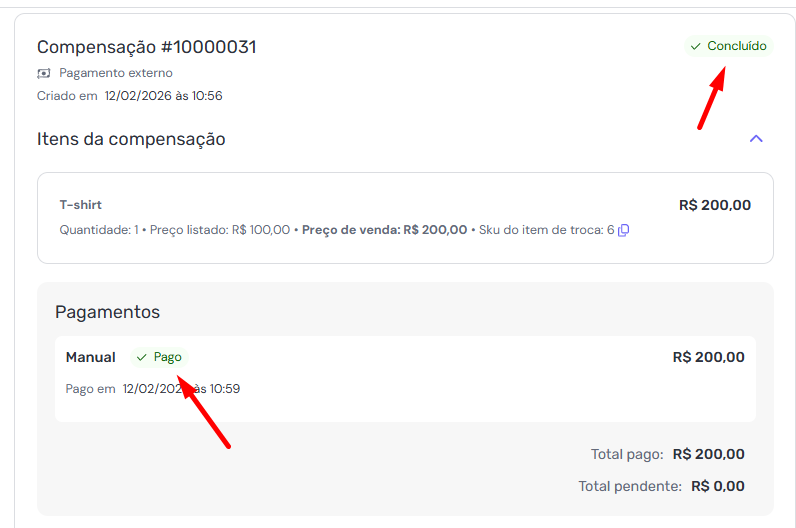Click the T-shirt item total R$ 200,00
Image resolution: width=796 pixels, height=528 pixels.
[x=714, y=205]
